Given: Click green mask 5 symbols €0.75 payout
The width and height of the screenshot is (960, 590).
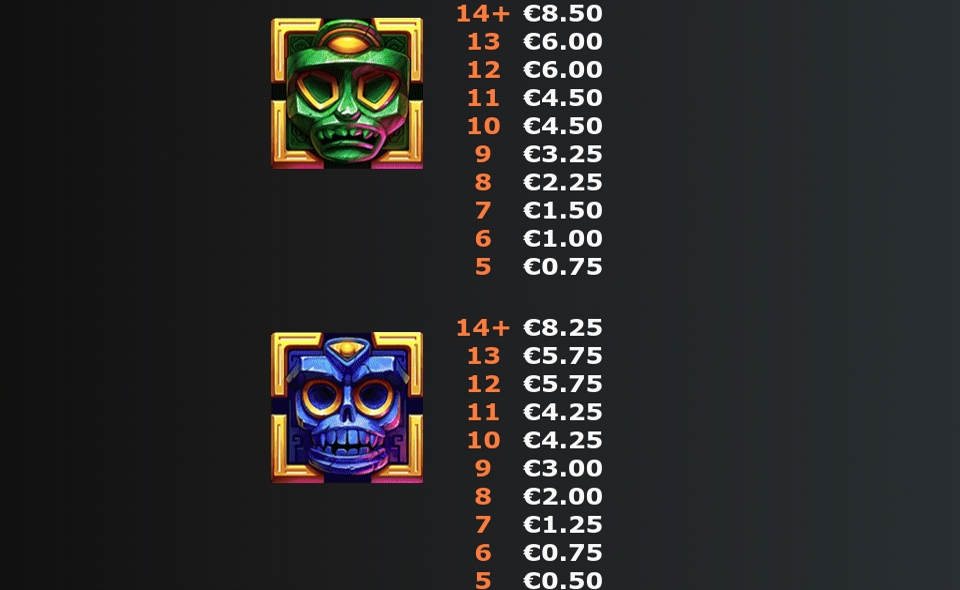Looking at the screenshot, I should pos(563,267).
